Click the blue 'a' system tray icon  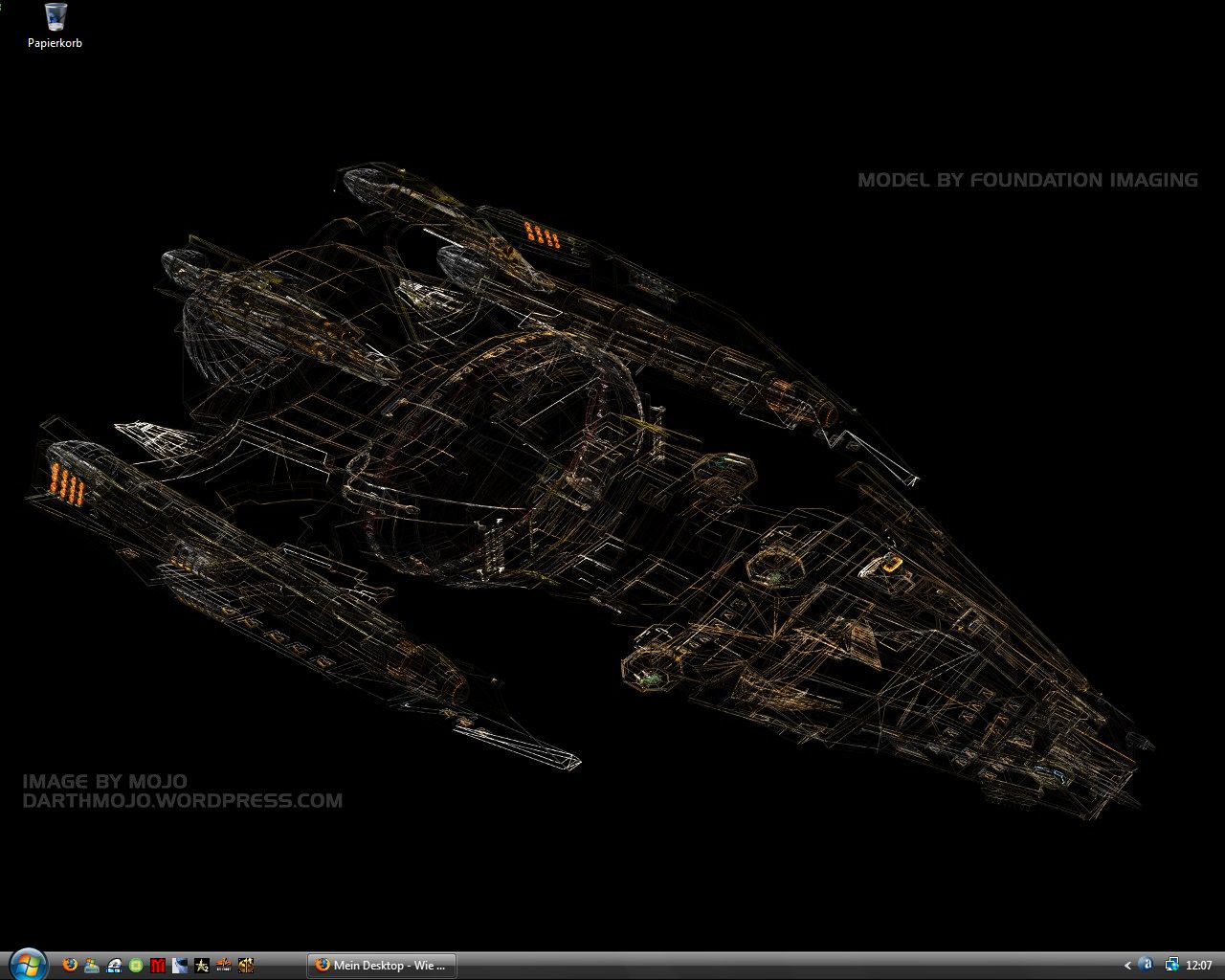[x=1146, y=965]
